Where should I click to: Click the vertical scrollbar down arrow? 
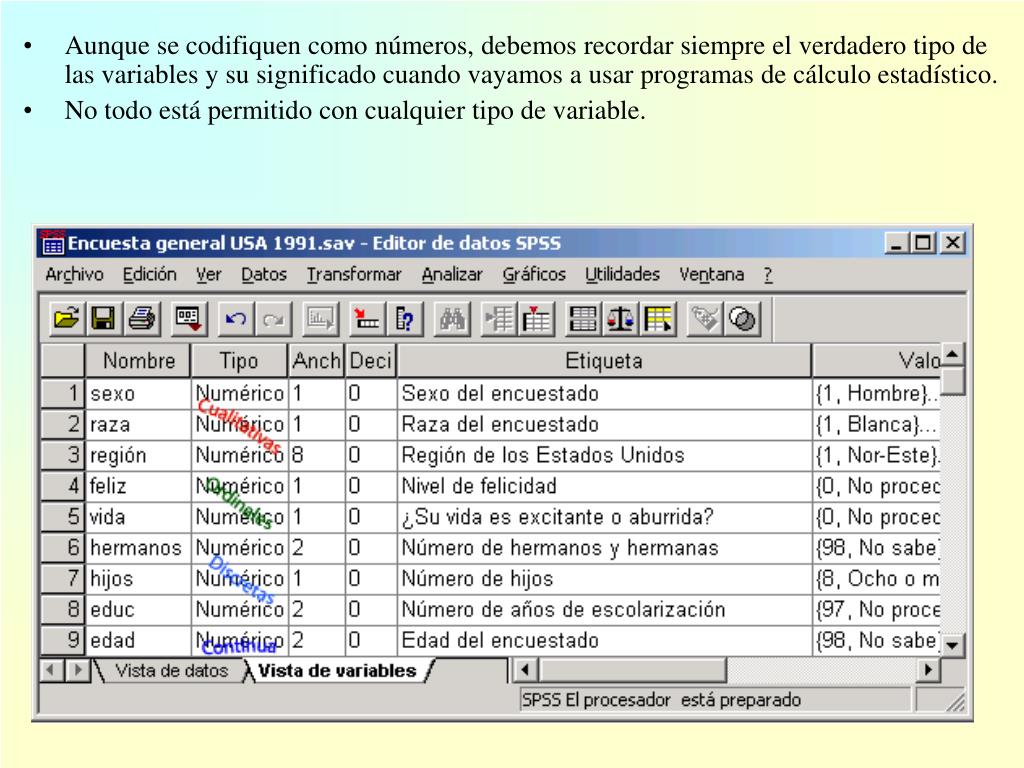coord(952,645)
